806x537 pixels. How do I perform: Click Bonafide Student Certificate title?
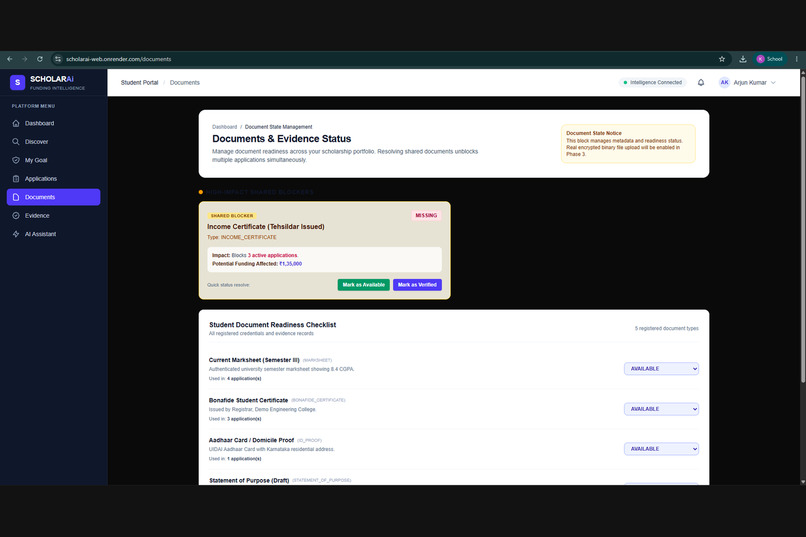pyautogui.click(x=248, y=400)
